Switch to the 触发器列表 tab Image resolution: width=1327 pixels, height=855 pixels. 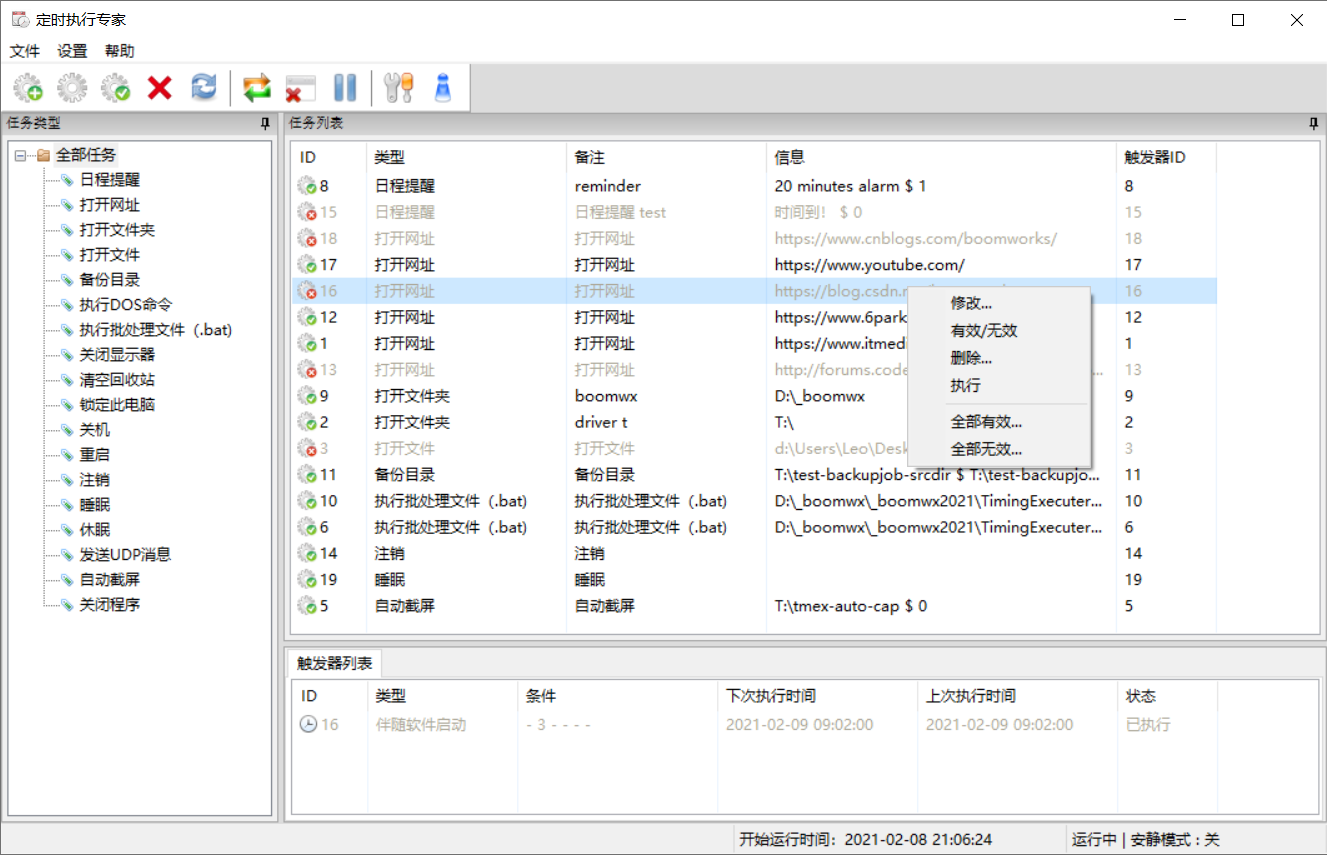click(x=334, y=662)
